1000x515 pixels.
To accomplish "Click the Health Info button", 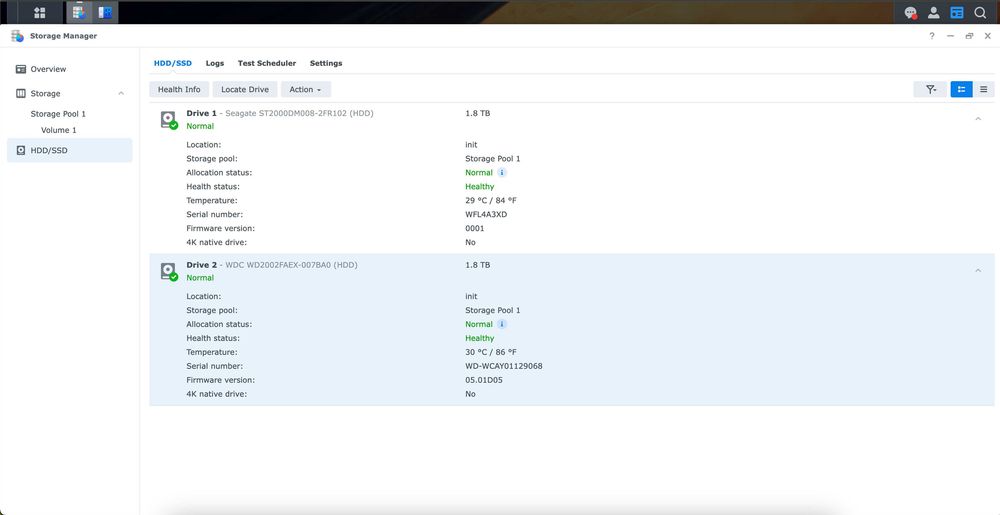I will (x=179, y=89).
